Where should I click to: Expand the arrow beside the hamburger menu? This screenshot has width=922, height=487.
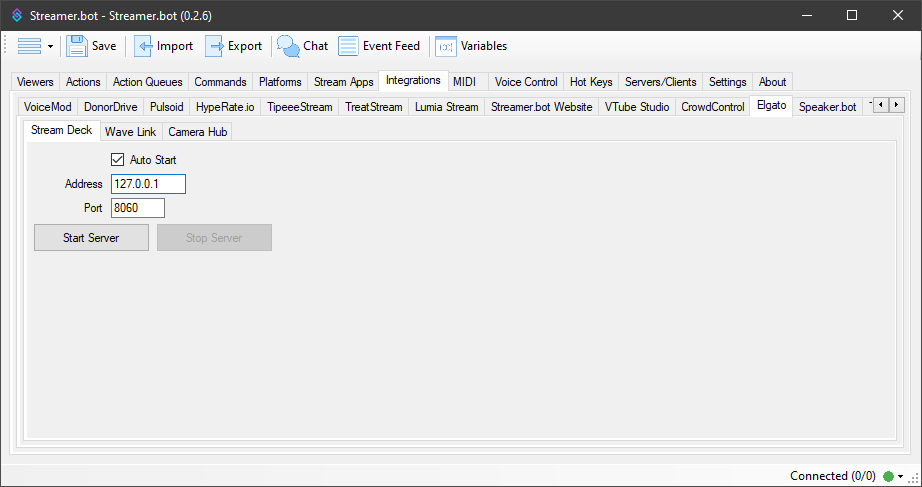[x=51, y=46]
